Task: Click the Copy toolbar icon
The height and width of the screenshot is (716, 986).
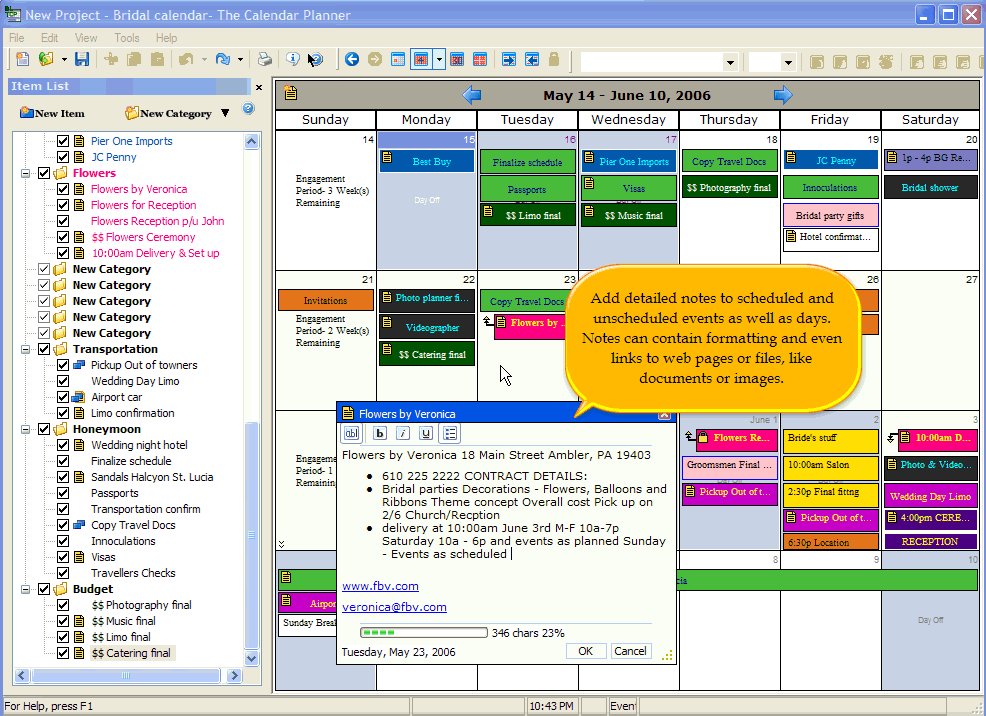Action: [x=134, y=60]
